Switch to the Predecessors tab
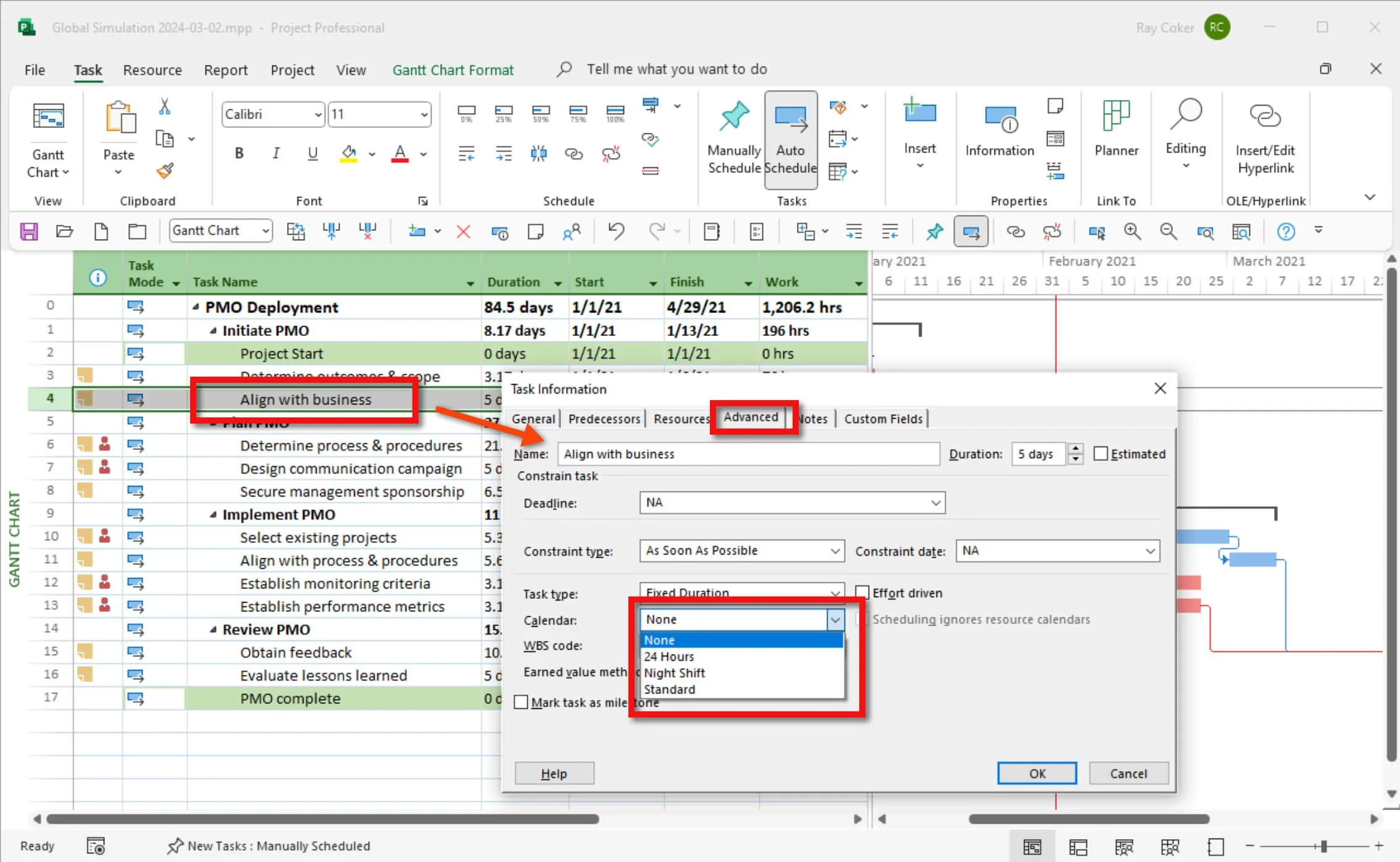Viewport: 1400px width, 862px height. 604,419
